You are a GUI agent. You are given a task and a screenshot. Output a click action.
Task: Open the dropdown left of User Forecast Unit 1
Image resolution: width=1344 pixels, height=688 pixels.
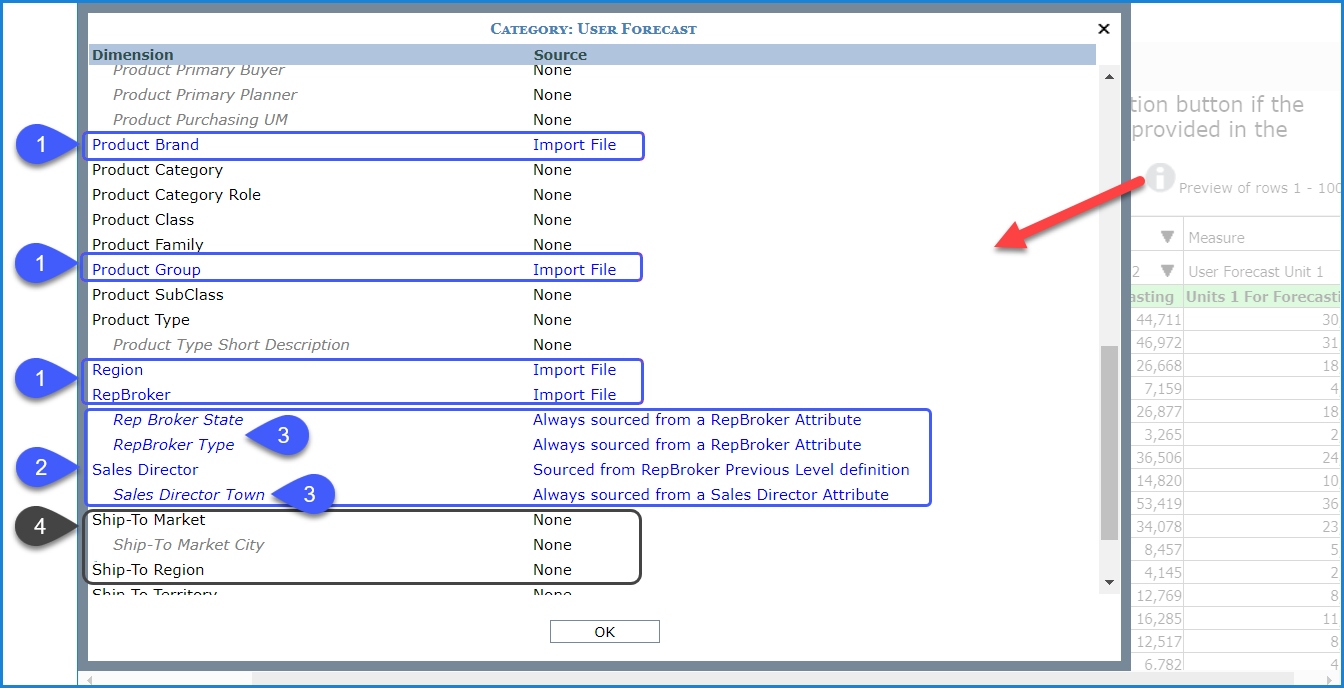pyautogui.click(x=1166, y=271)
